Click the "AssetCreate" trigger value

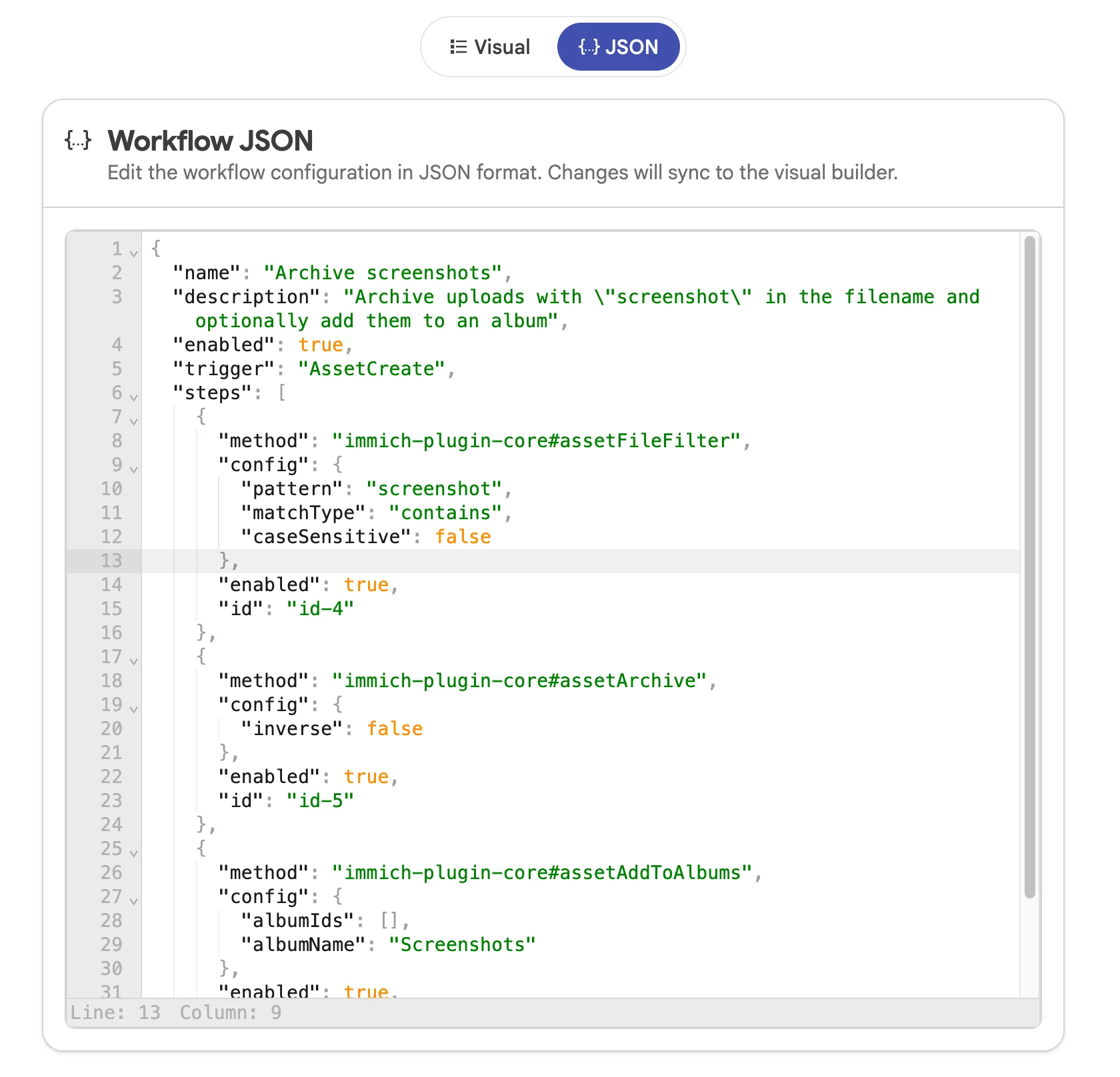click(x=371, y=369)
